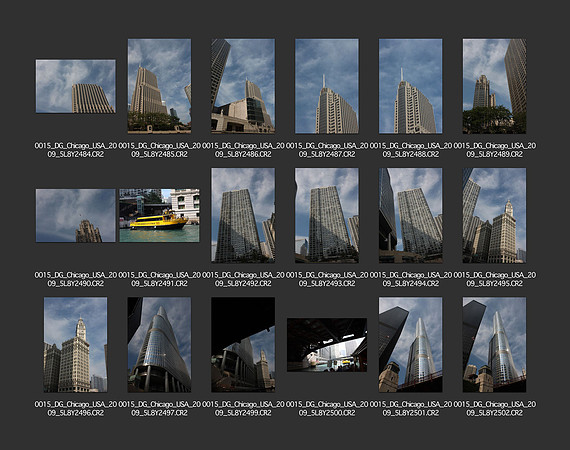Select thumbnail of photo 5L8Y2494

410,215
